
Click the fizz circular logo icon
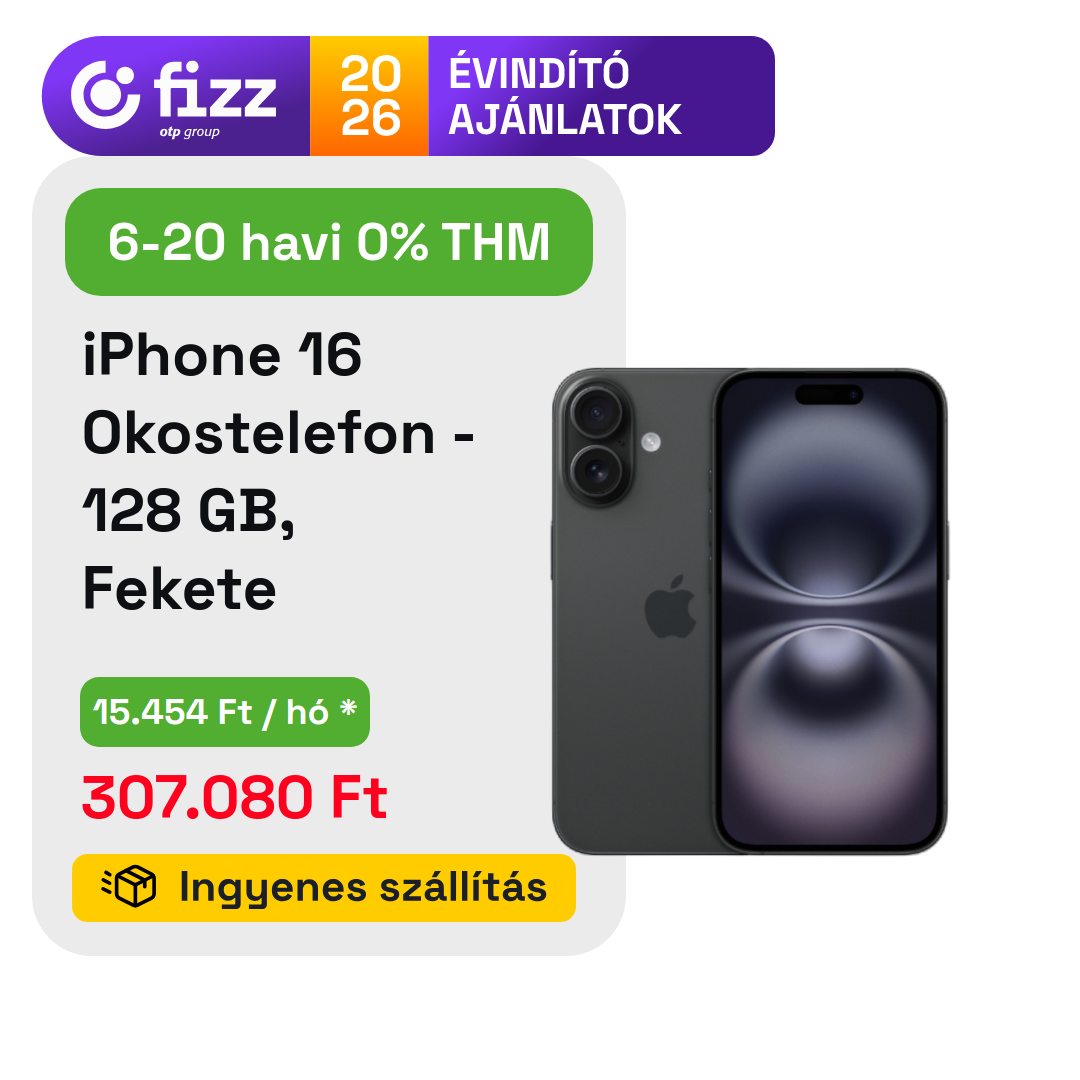[x=105, y=95]
